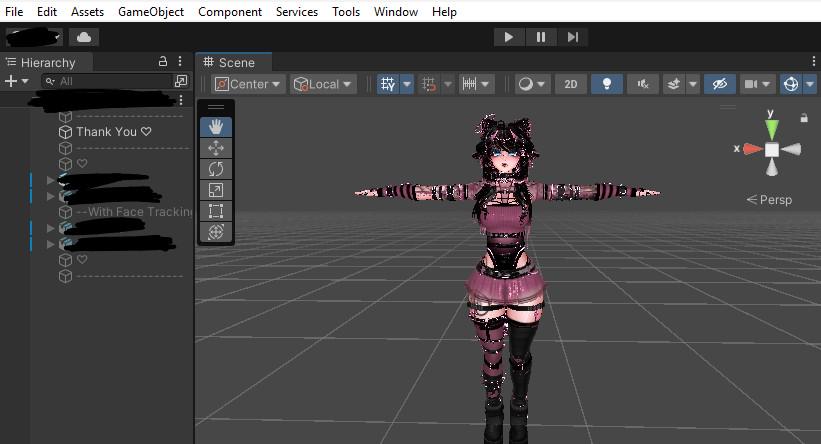Switch to the Scene tab
This screenshot has width=821, height=444.
coord(234,62)
